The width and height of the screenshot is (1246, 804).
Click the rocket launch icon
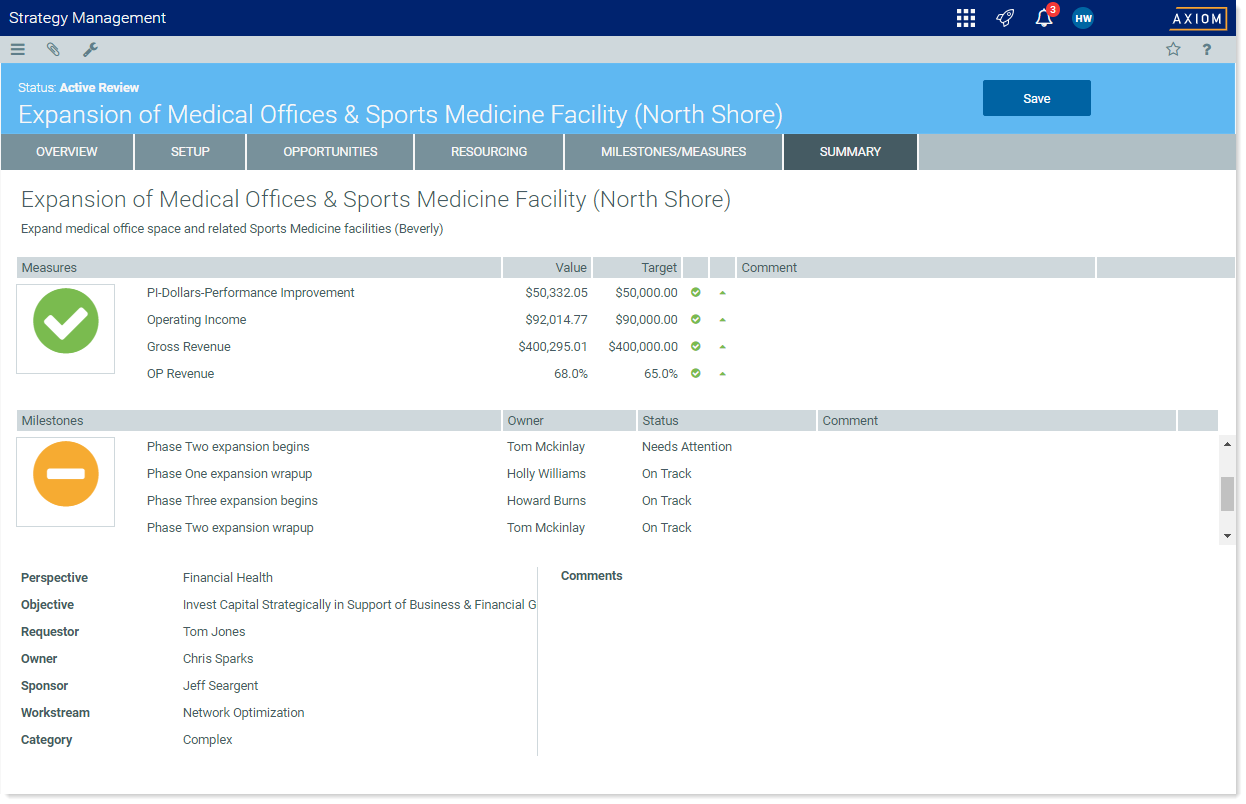(1005, 17)
